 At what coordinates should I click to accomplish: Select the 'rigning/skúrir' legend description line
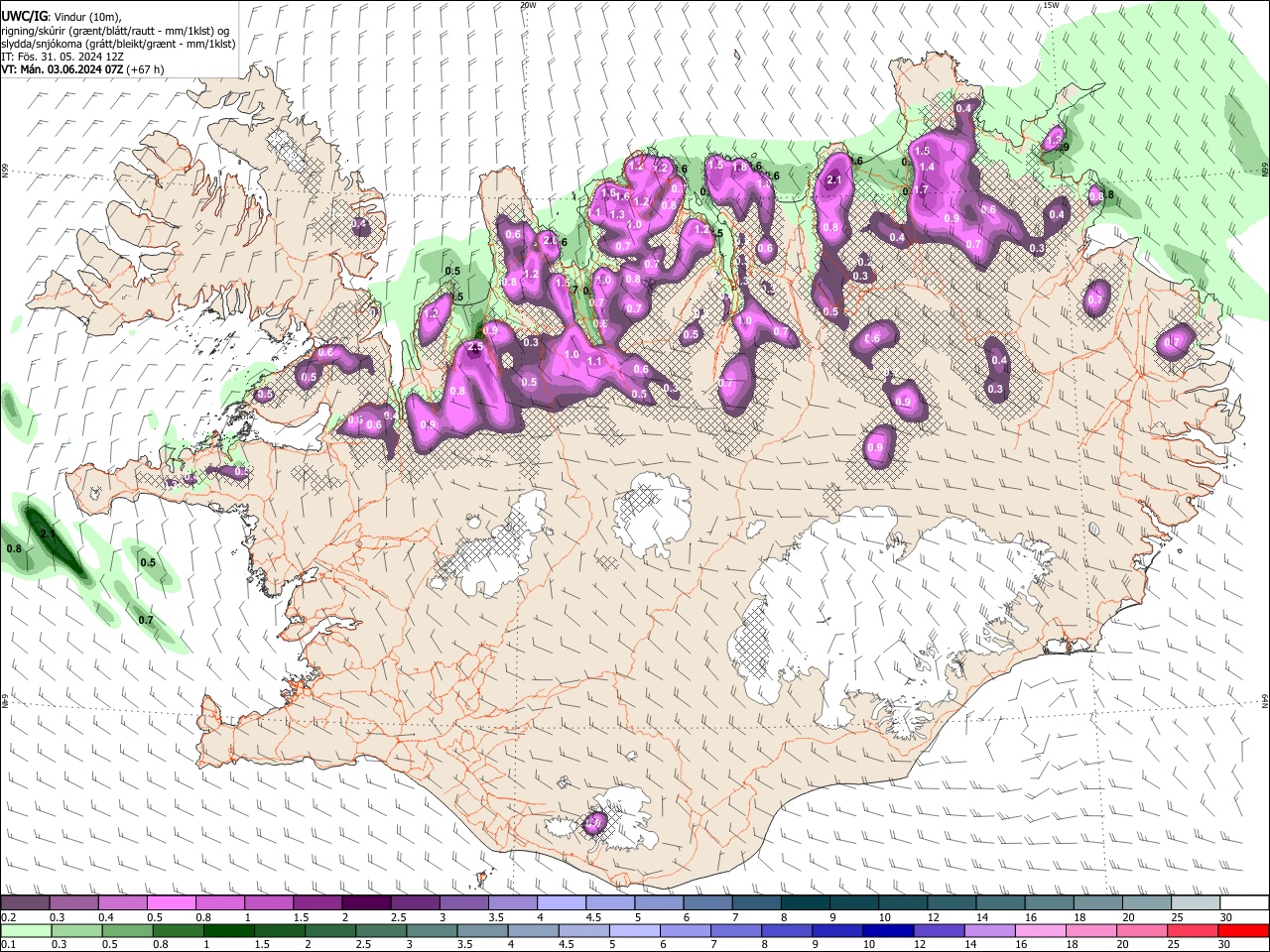click(115, 31)
